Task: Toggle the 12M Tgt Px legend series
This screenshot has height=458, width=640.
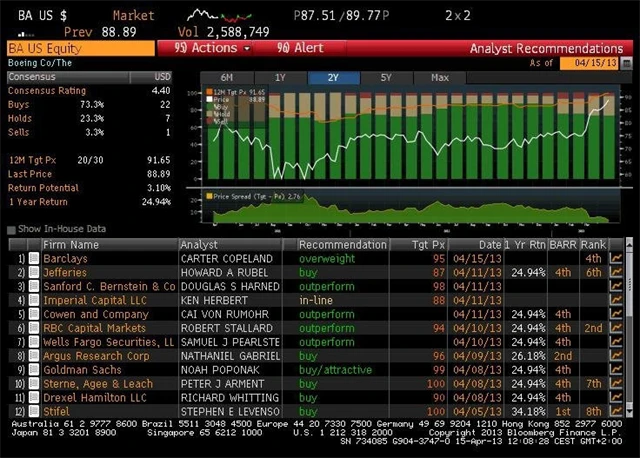Action: tap(208, 92)
